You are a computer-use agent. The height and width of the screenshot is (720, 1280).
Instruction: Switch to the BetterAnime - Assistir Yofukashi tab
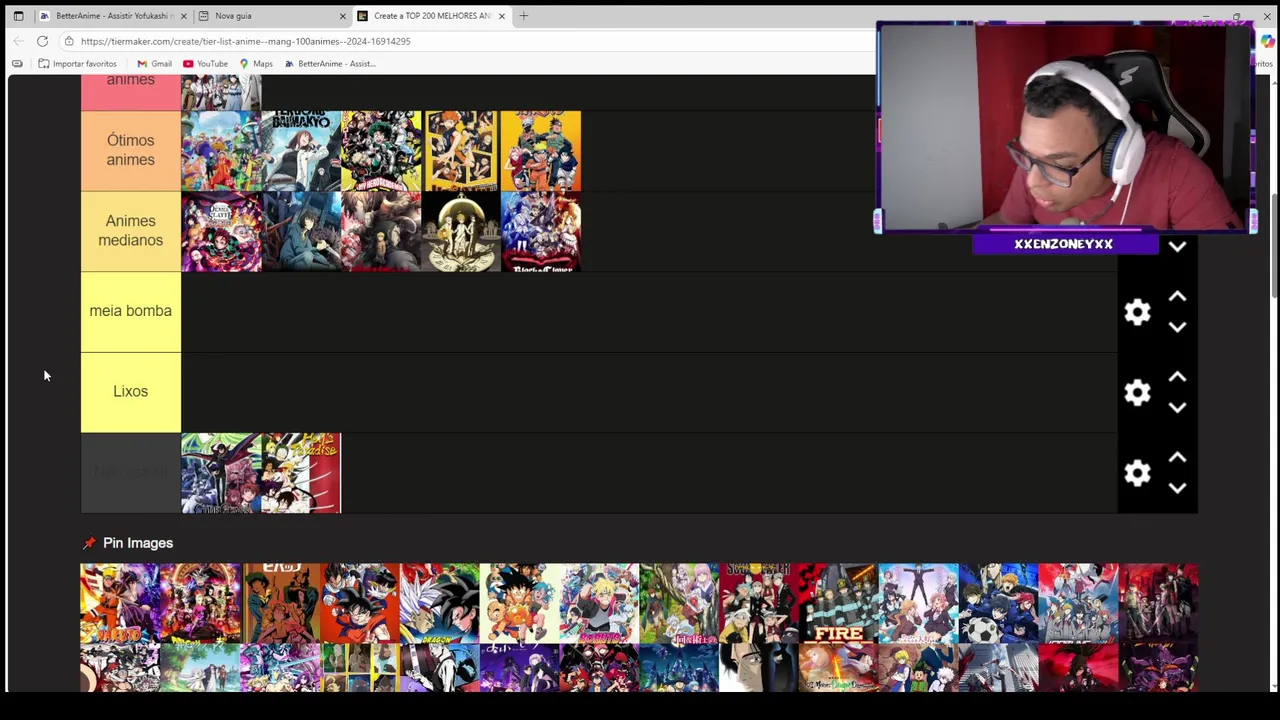tap(113, 16)
